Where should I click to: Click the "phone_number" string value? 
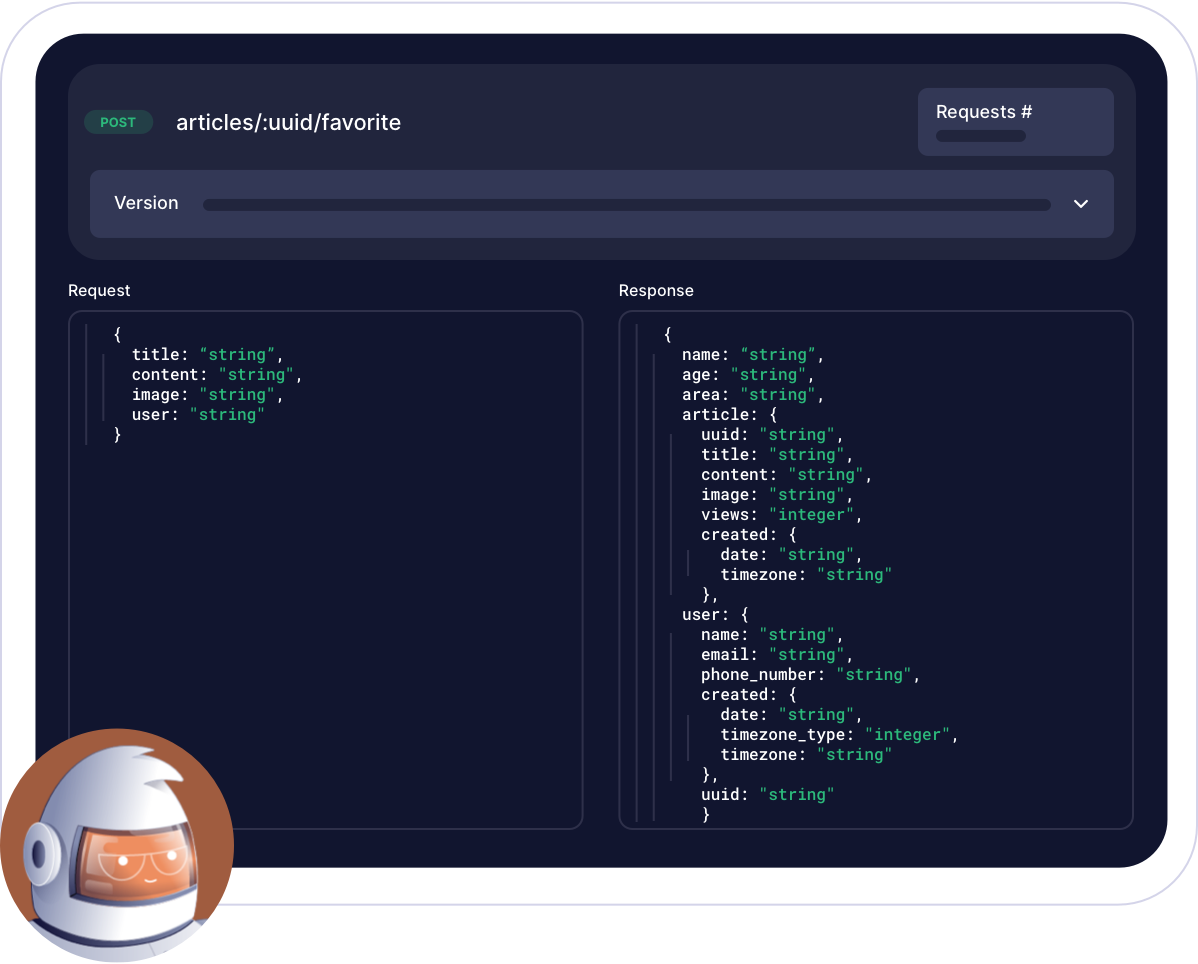[x=873, y=674]
